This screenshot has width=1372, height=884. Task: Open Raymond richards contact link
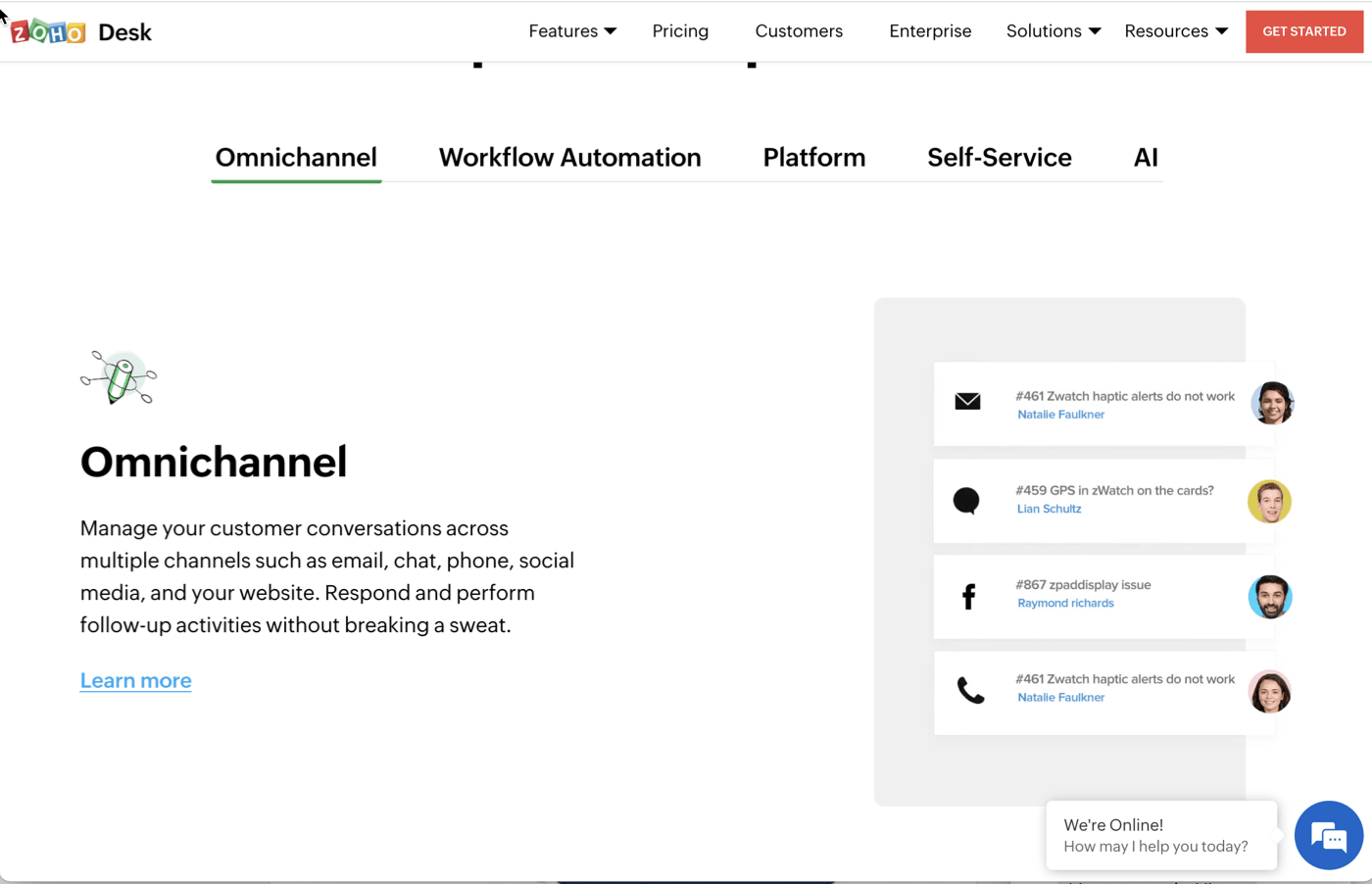(x=1065, y=603)
